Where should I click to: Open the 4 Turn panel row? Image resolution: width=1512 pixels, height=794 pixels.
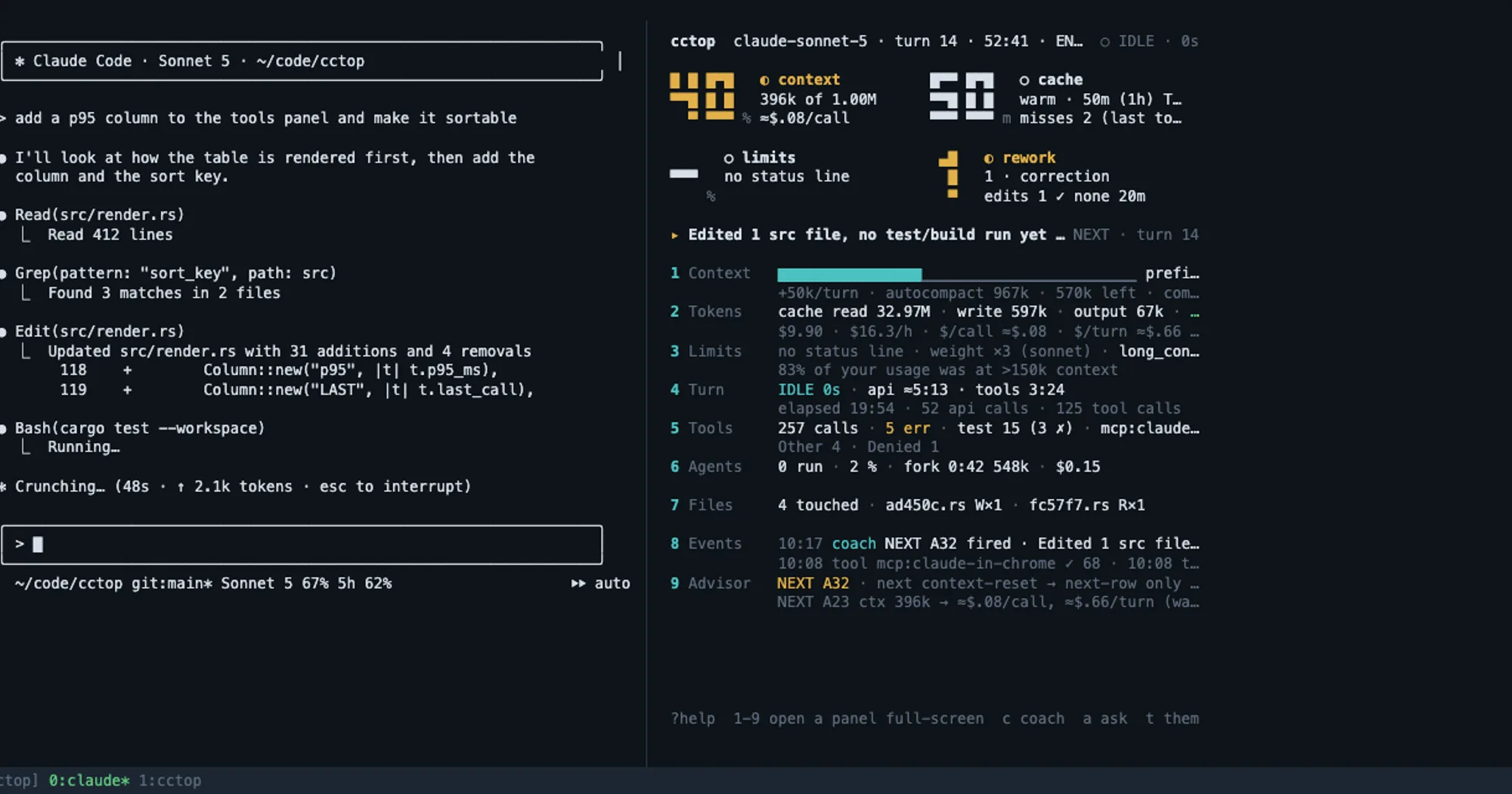[x=934, y=399]
